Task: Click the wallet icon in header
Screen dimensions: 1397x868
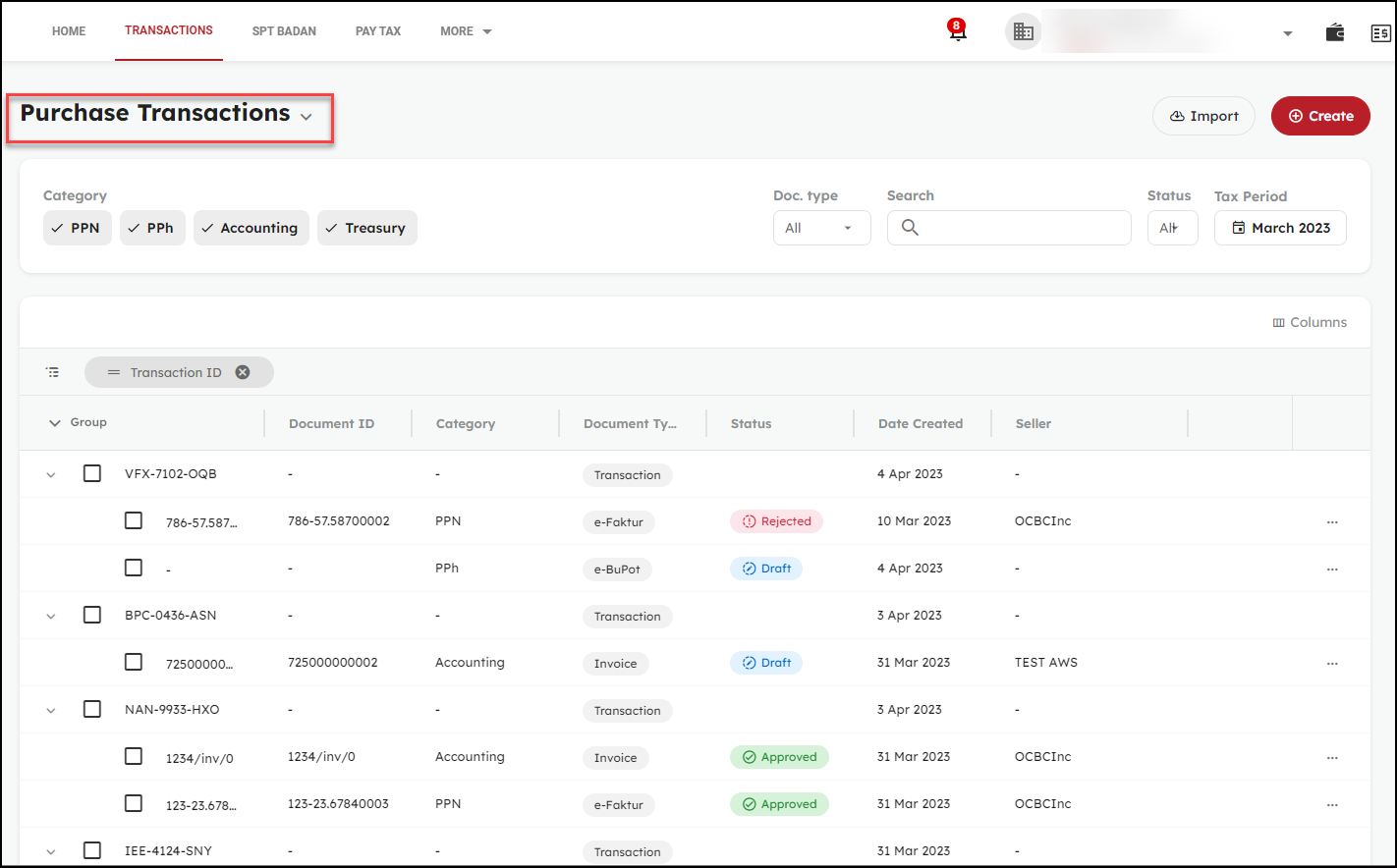Action: 1334,32
